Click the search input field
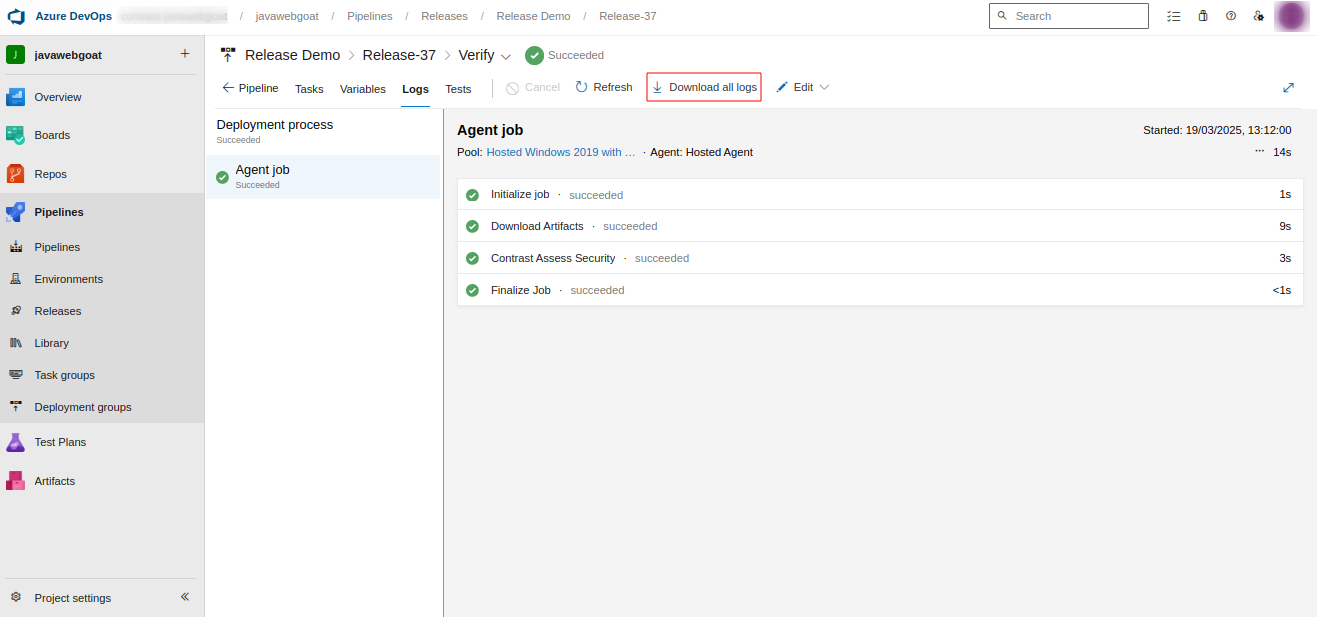This screenshot has height=617, width=1317. [1068, 16]
